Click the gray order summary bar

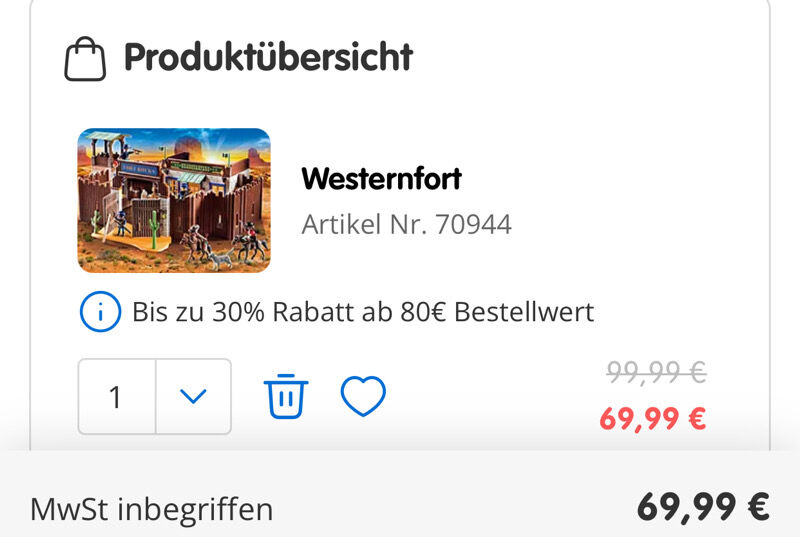click(x=400, y=494)
